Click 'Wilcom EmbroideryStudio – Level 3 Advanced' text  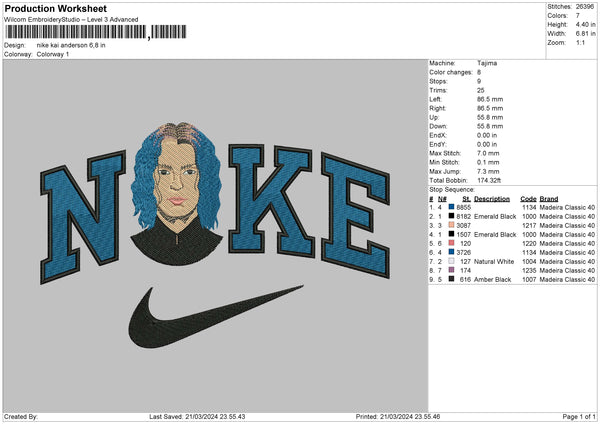pyautogui.click(x=71, y=19)
